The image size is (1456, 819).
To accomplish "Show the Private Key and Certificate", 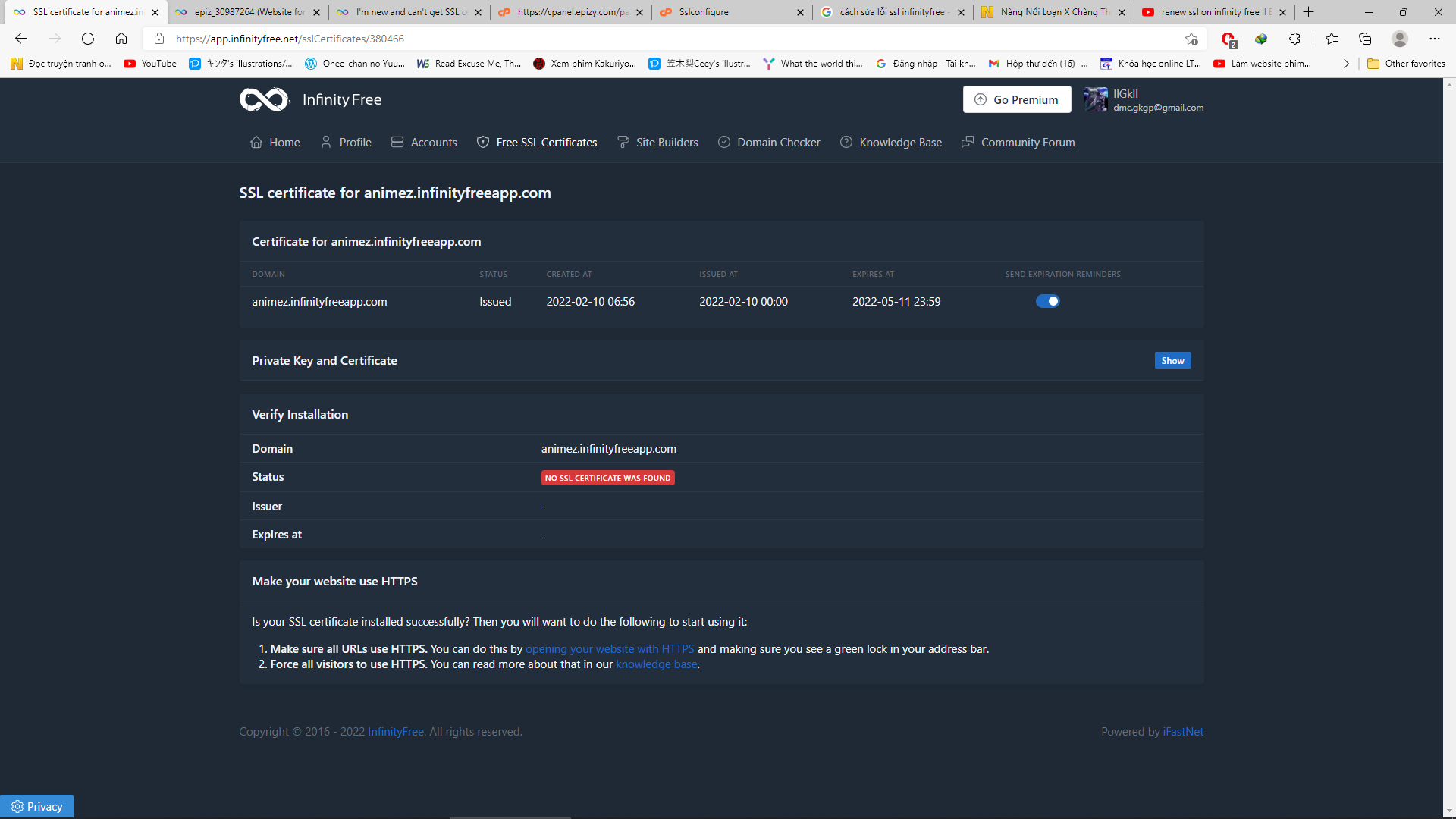I will click(x=1172, y=361).
